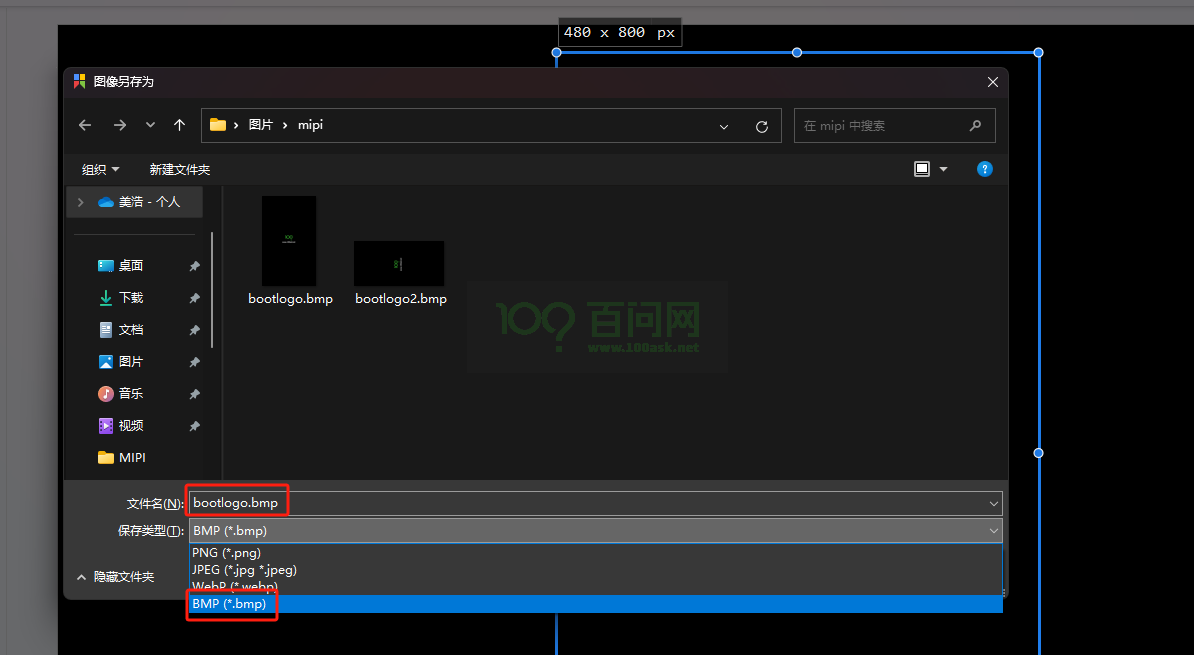
Task: Expand the OneDrive 个人 tree node
Action: point(80,202)
